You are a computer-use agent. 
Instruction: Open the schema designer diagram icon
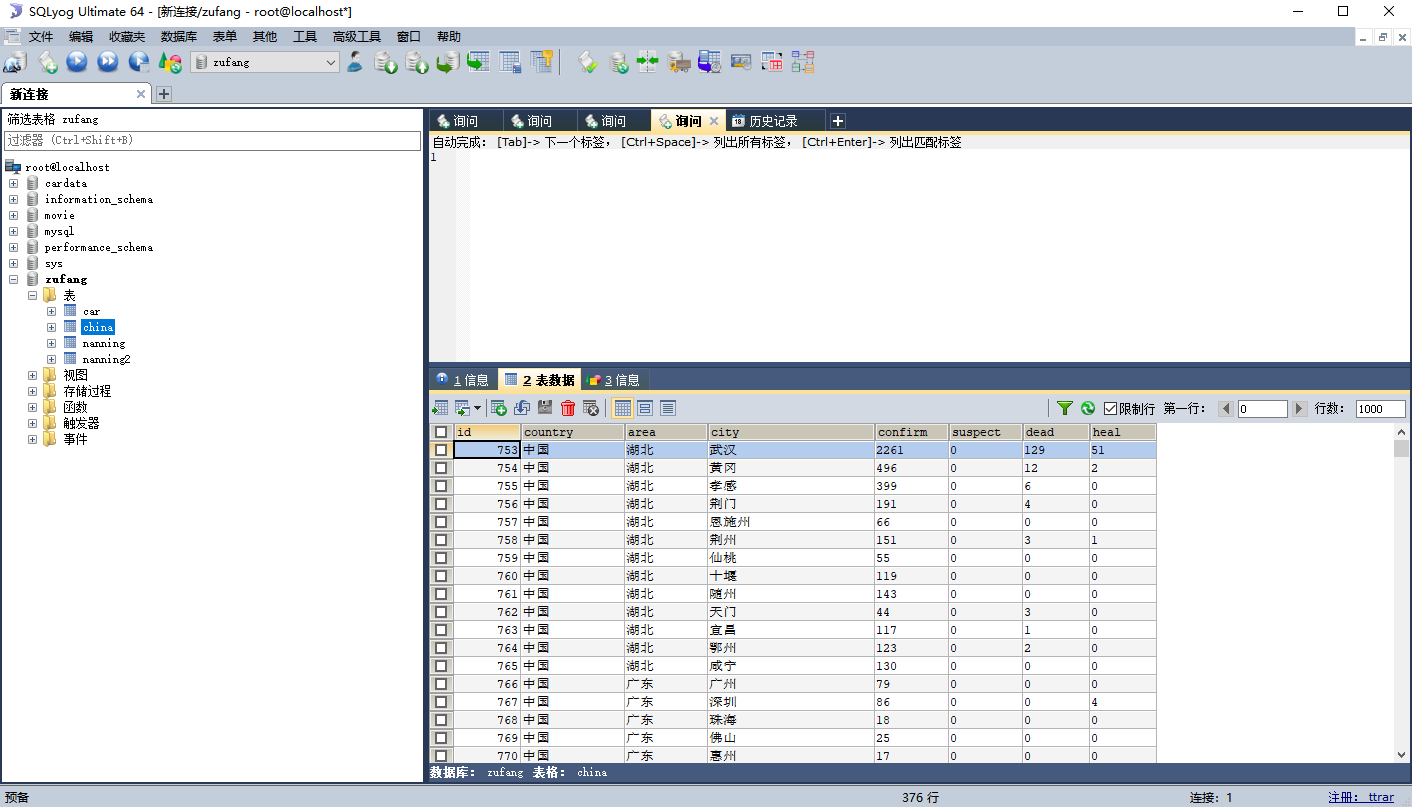pos(803,62)
